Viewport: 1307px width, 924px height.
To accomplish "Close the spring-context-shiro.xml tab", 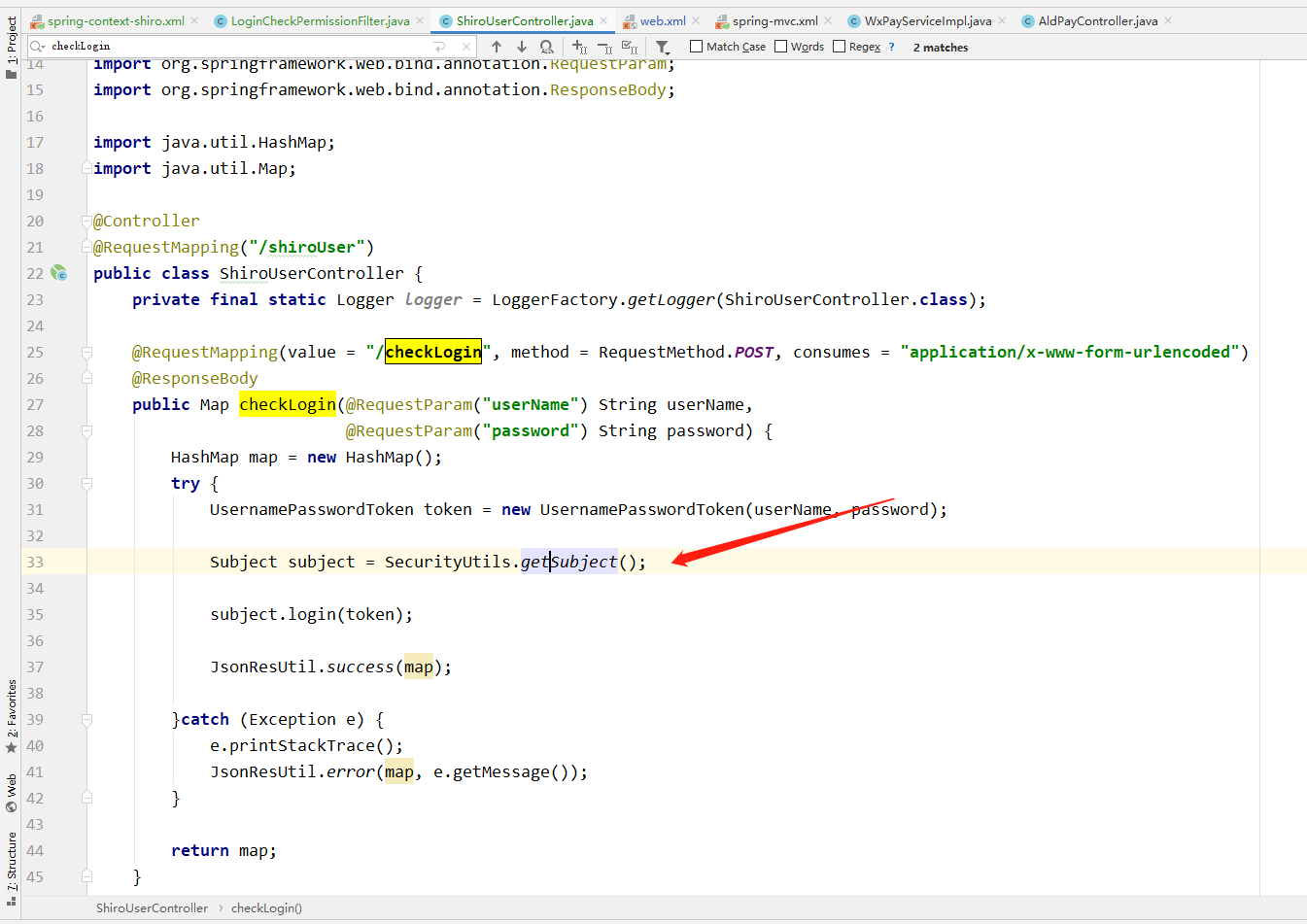I will click(x=194, y=20).
